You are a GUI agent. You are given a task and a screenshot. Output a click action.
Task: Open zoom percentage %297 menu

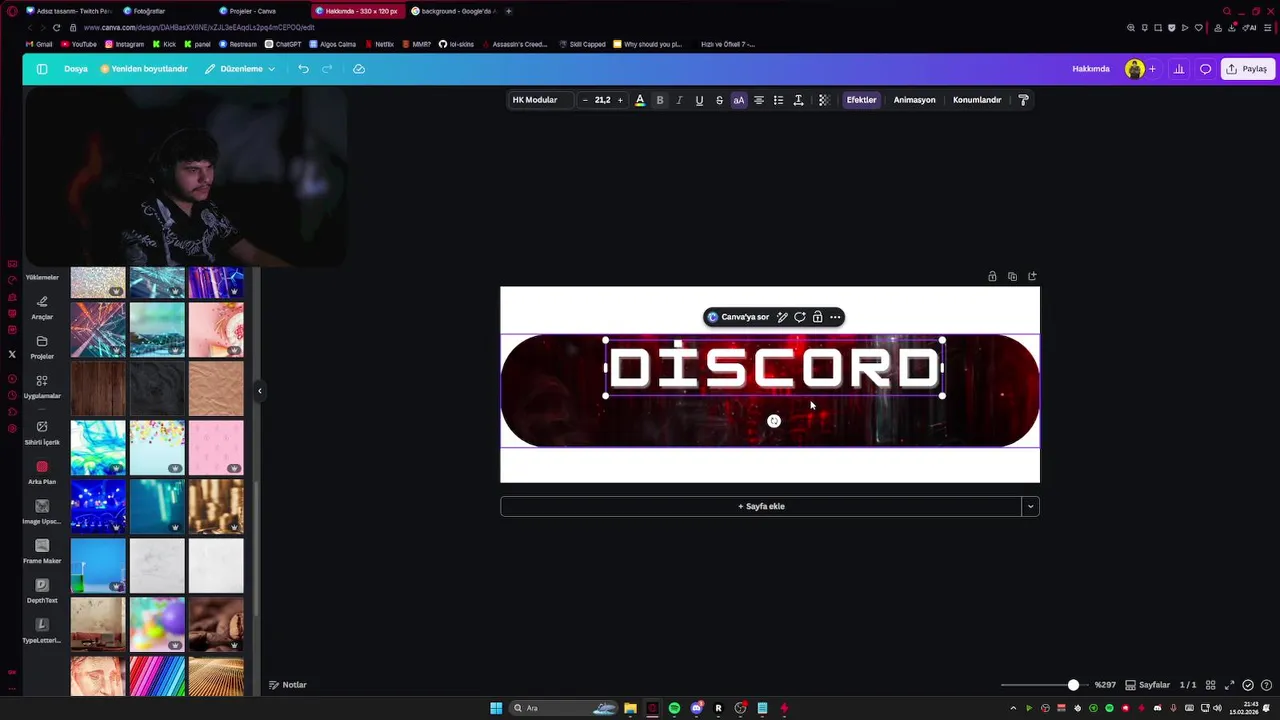point(1105,685)
